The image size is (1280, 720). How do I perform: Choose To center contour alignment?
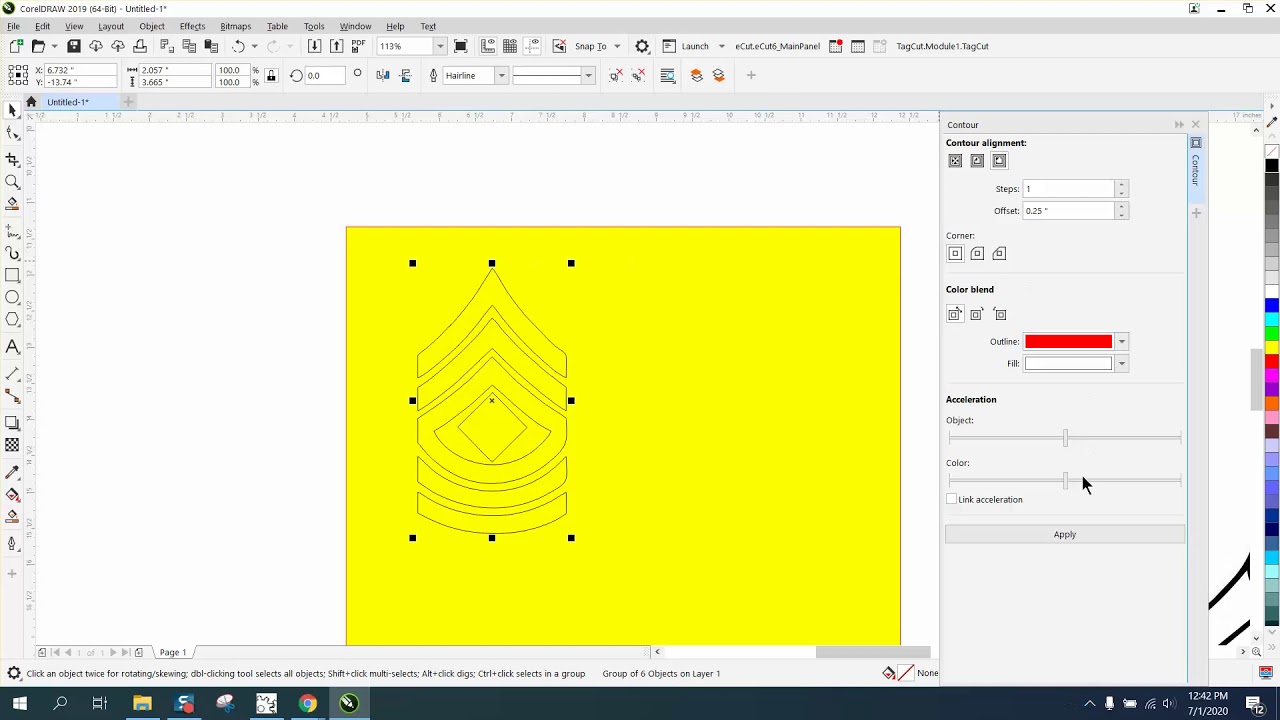[955, 161]
